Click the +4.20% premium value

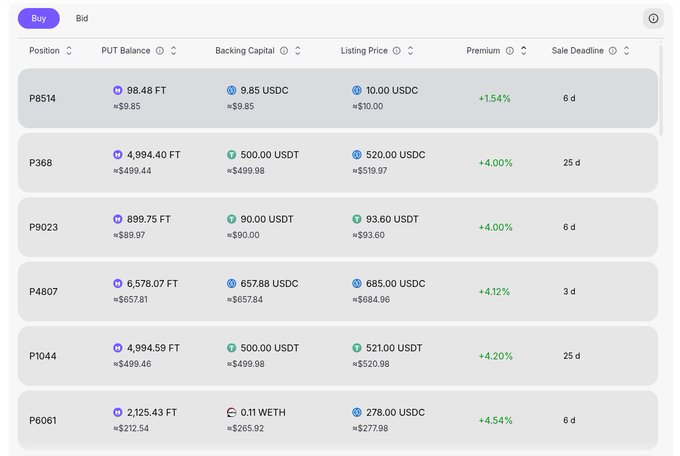495,356
